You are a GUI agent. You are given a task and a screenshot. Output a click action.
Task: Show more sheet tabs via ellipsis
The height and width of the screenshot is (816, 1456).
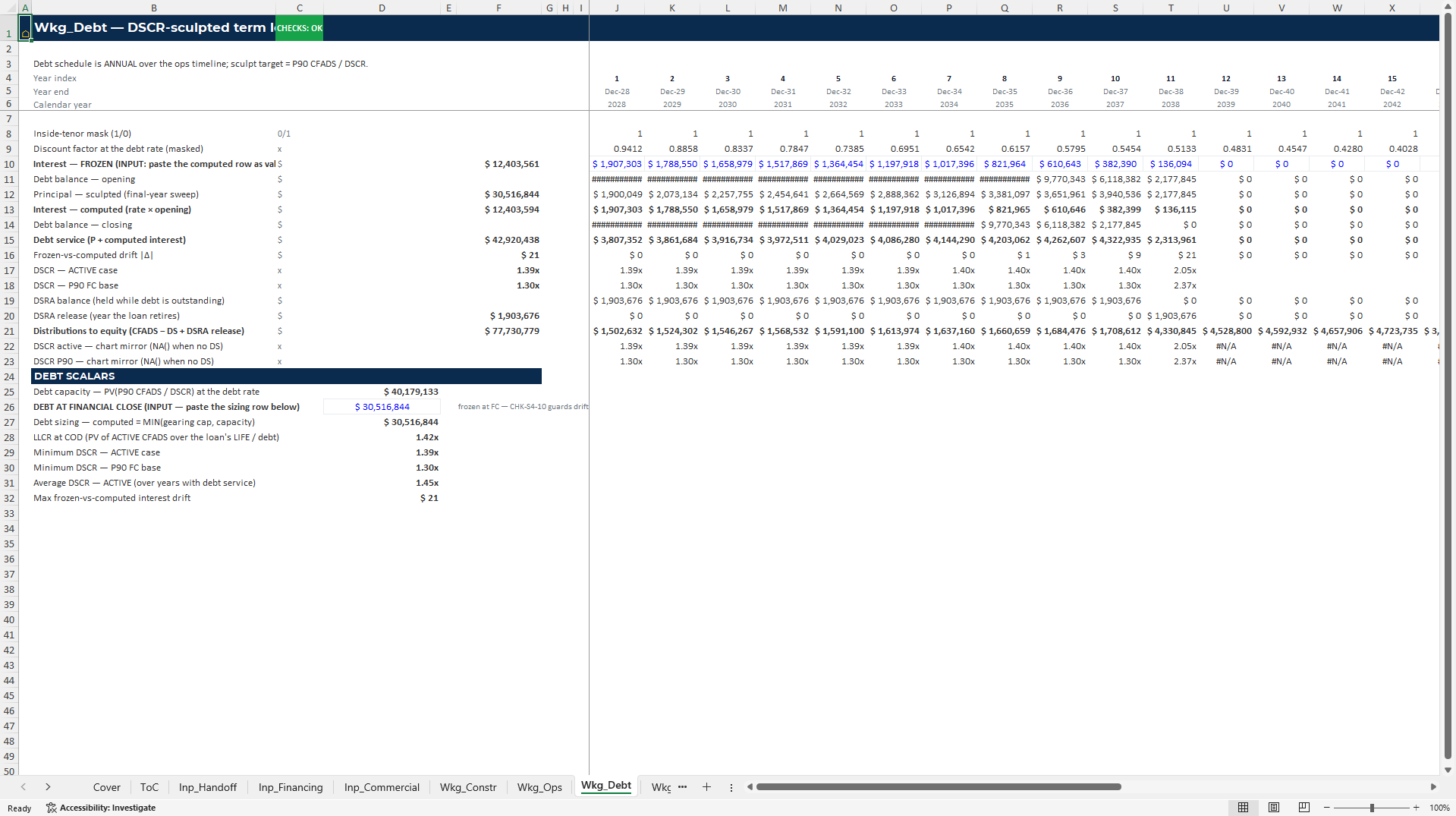pos(682,787)
